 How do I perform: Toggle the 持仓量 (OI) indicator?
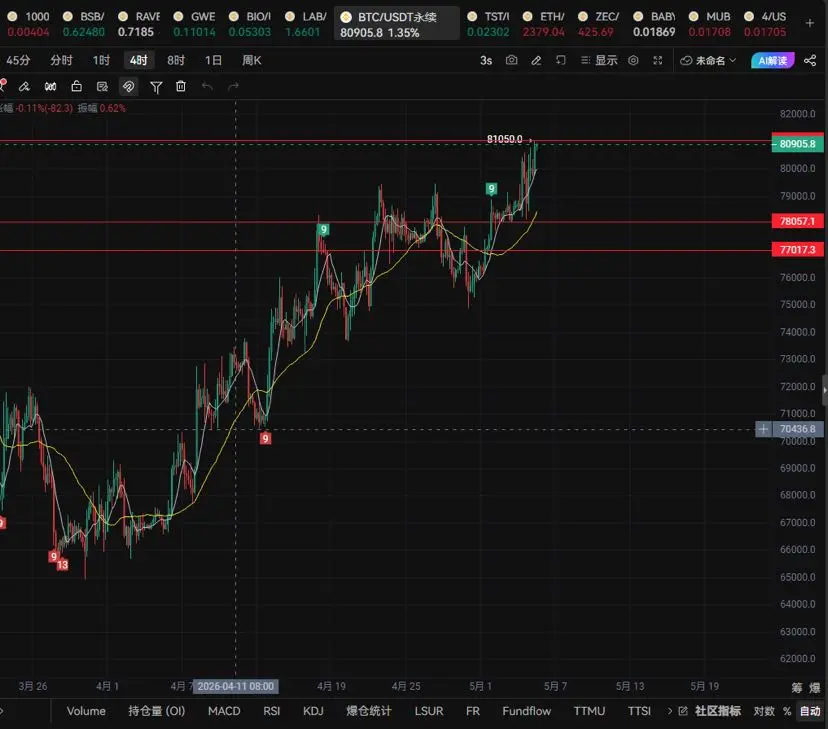point(157,711)
